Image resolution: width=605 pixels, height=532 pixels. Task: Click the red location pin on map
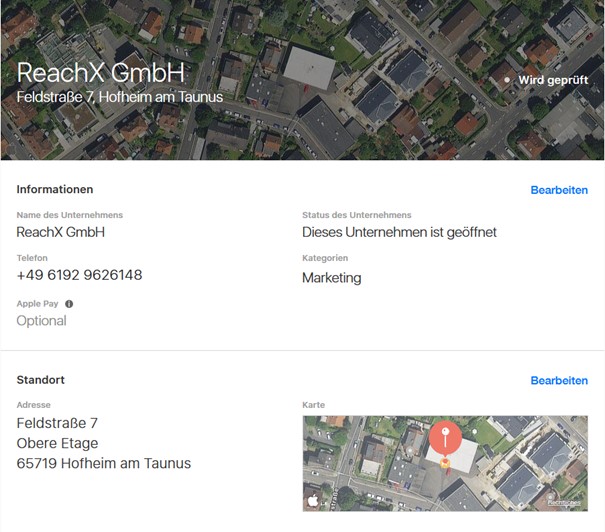click(x=445, y=438)
